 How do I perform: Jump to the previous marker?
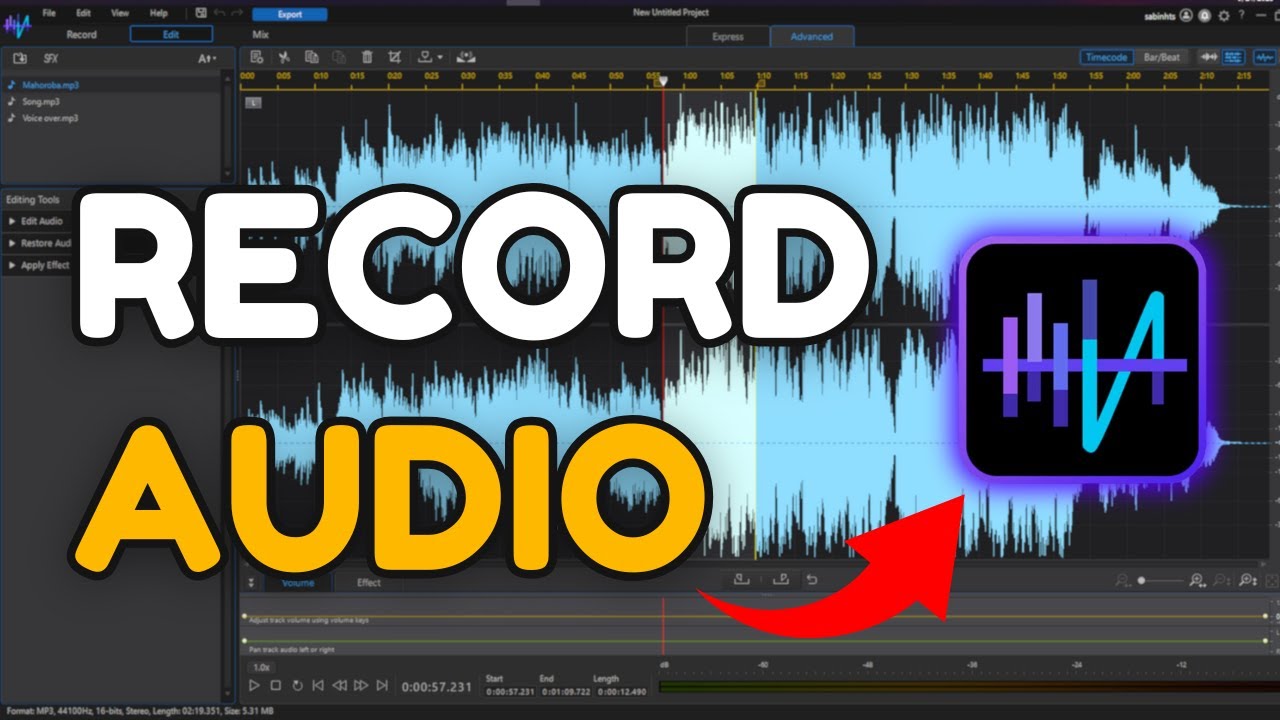[318, 685]
